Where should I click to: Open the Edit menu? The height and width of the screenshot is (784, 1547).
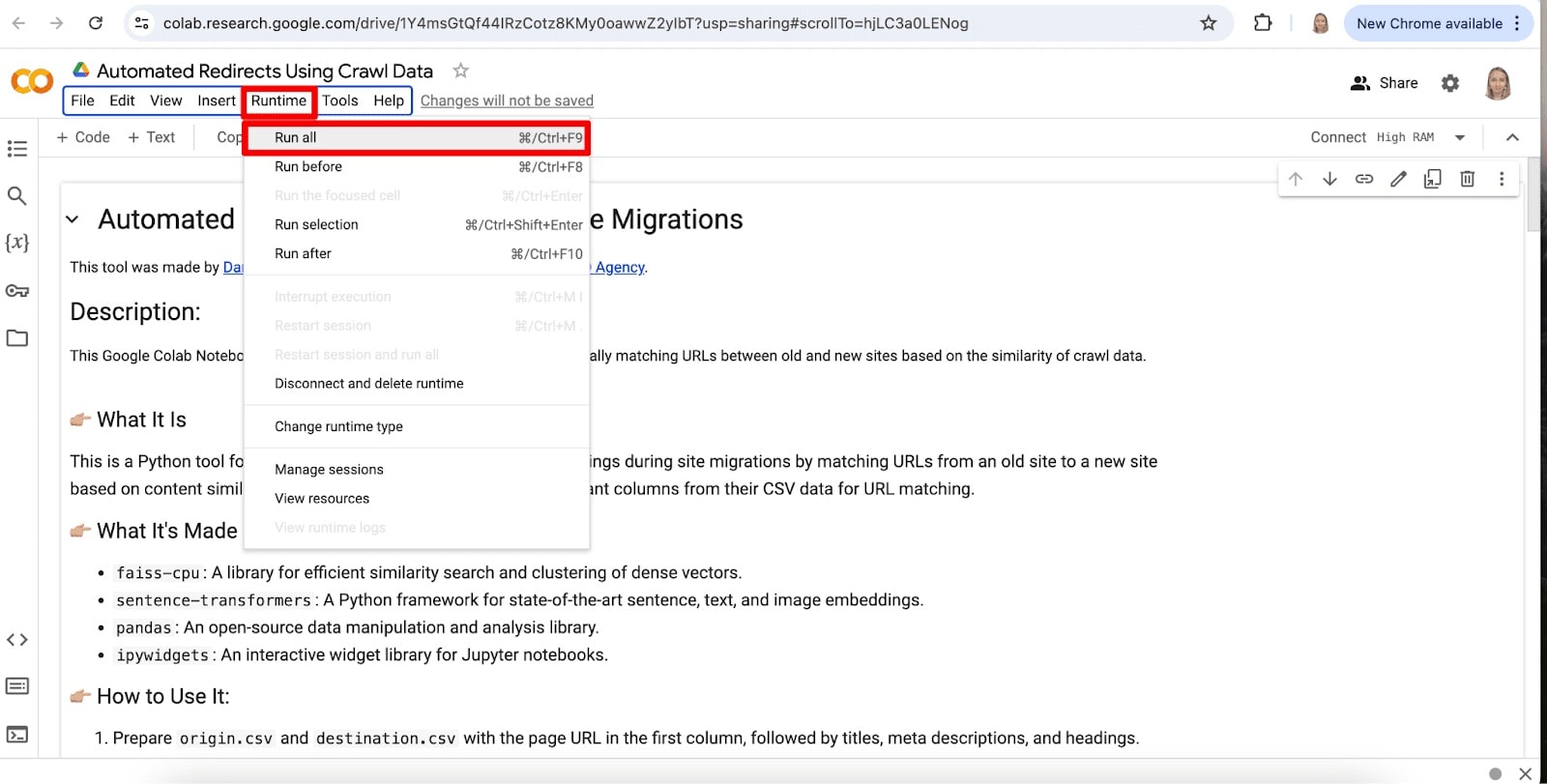(x=122, y=101)
